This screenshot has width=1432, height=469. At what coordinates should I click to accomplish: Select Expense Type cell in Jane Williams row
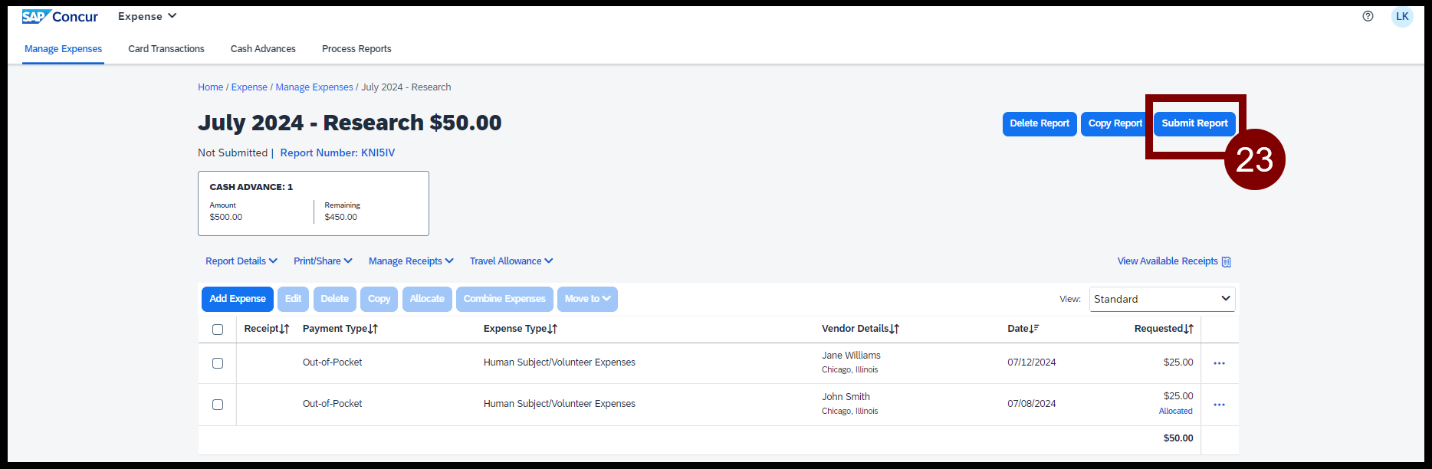[559, 363]
